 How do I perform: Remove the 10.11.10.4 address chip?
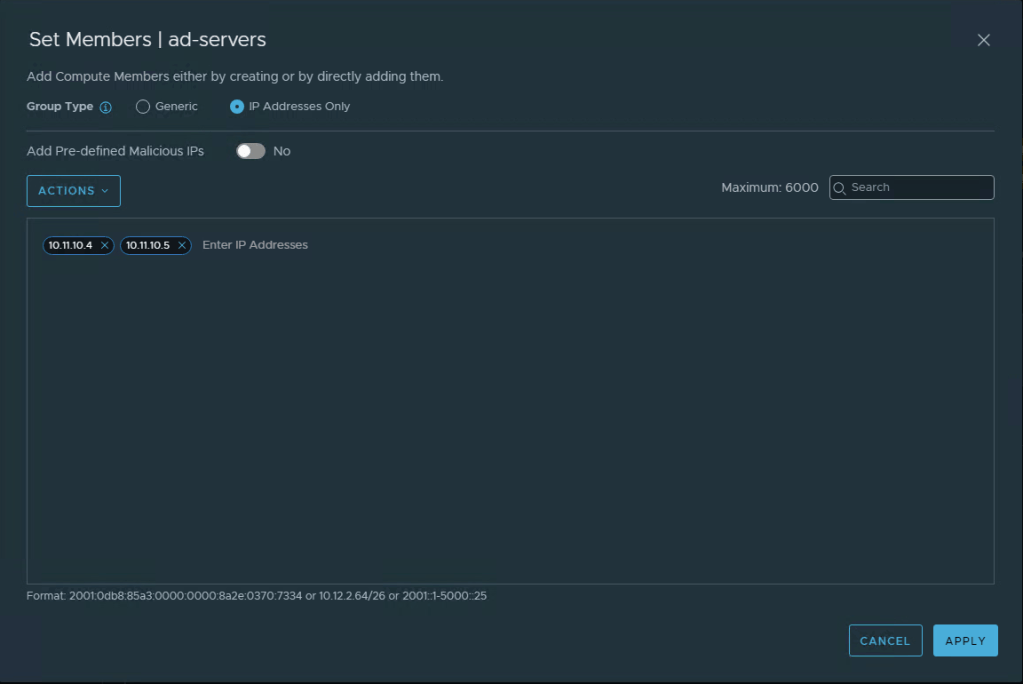point(104,246)
